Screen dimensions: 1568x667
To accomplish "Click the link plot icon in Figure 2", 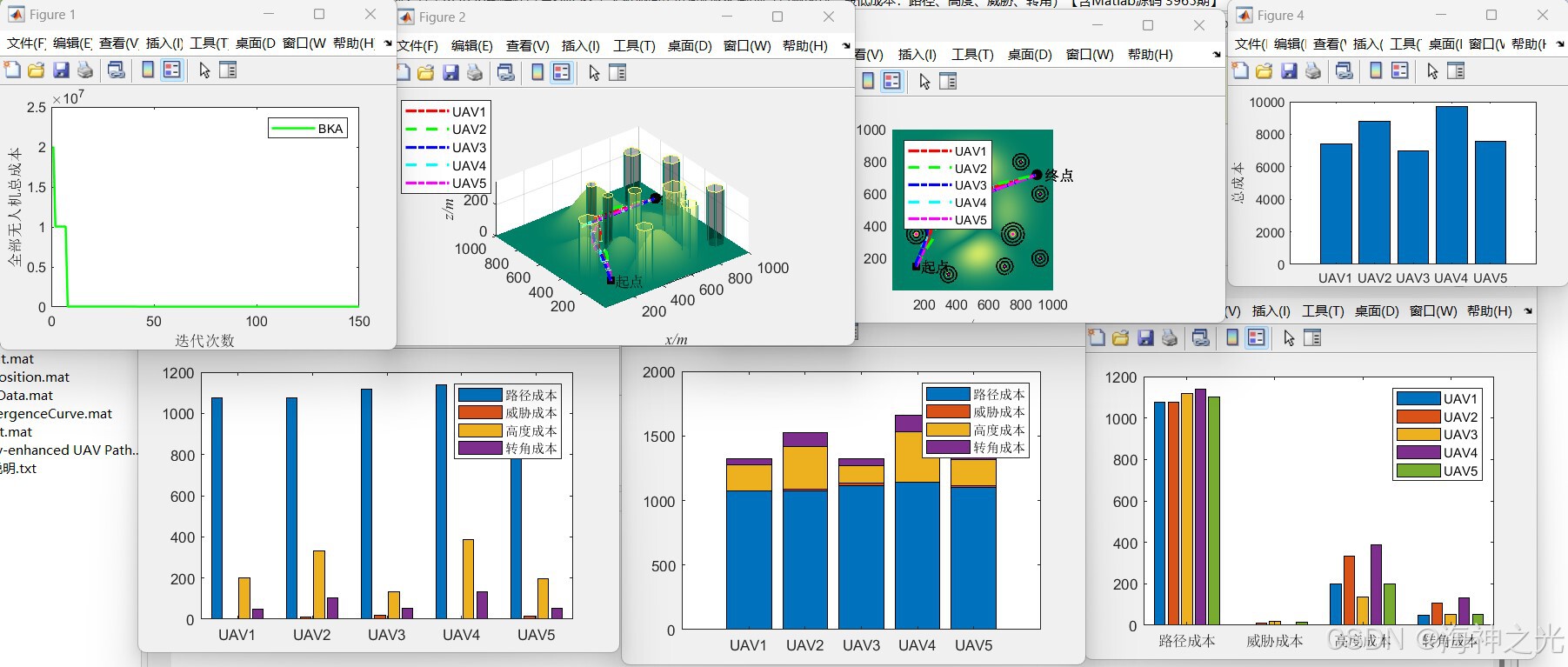I will (x=505, y=72).
